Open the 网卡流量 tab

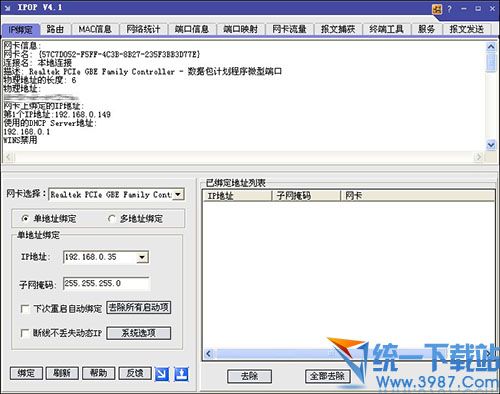coord(289,29)
